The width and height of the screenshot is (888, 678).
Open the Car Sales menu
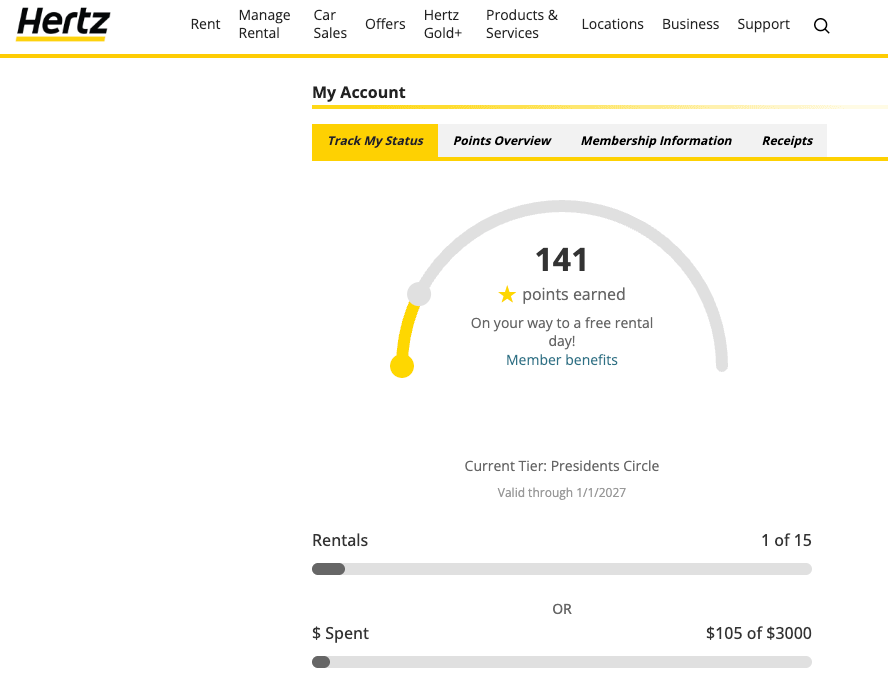330,24
